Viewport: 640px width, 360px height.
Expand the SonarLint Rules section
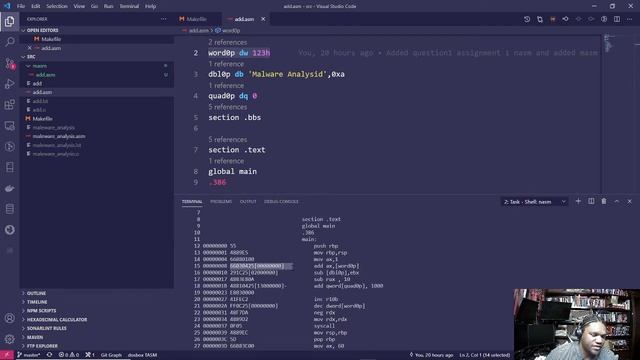[x=47, y=328]
